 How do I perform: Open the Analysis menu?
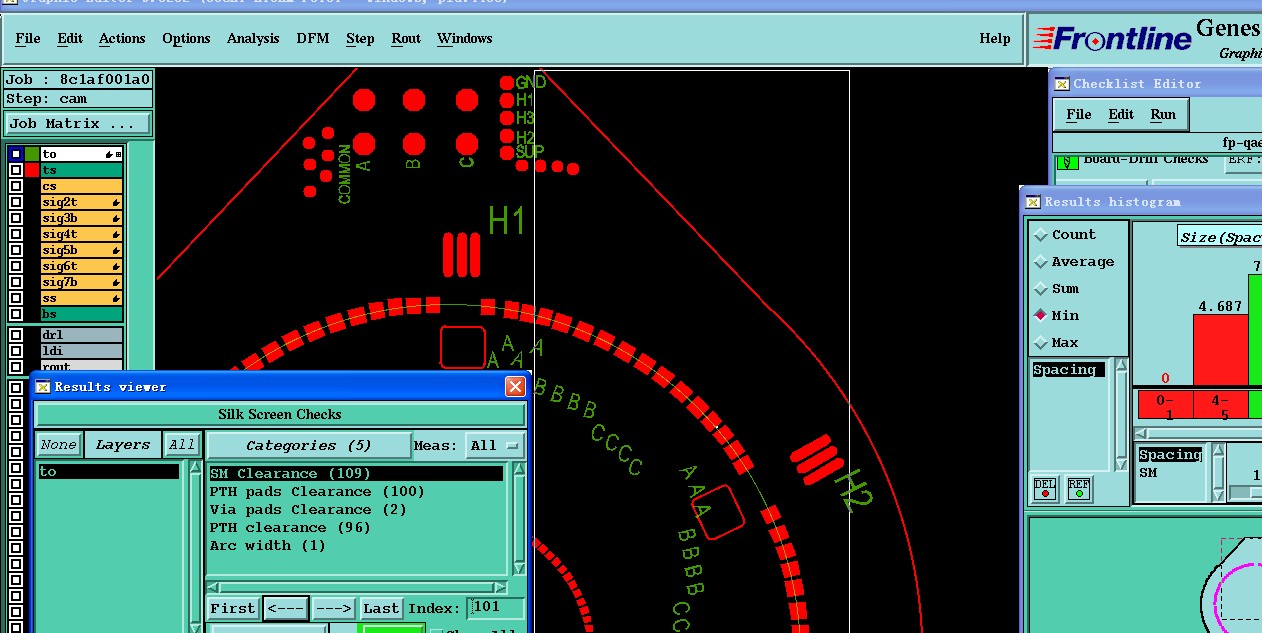point(253,38)
